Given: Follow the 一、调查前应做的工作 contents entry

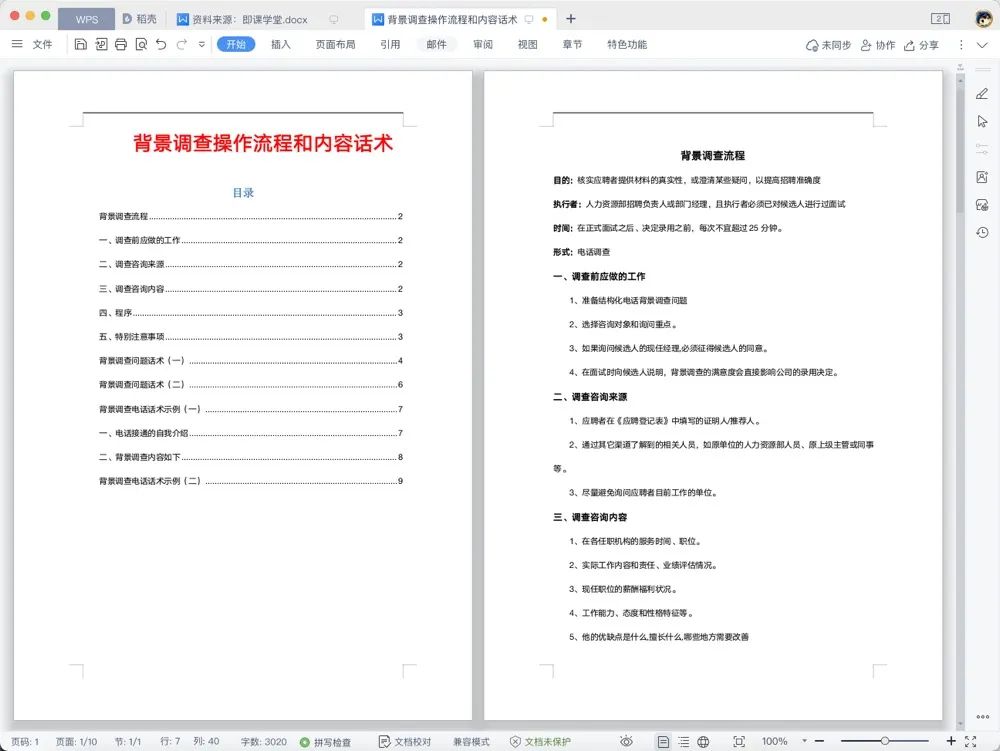Looking at the screenshot, I should pyautogui.click(x=251, y=240).
